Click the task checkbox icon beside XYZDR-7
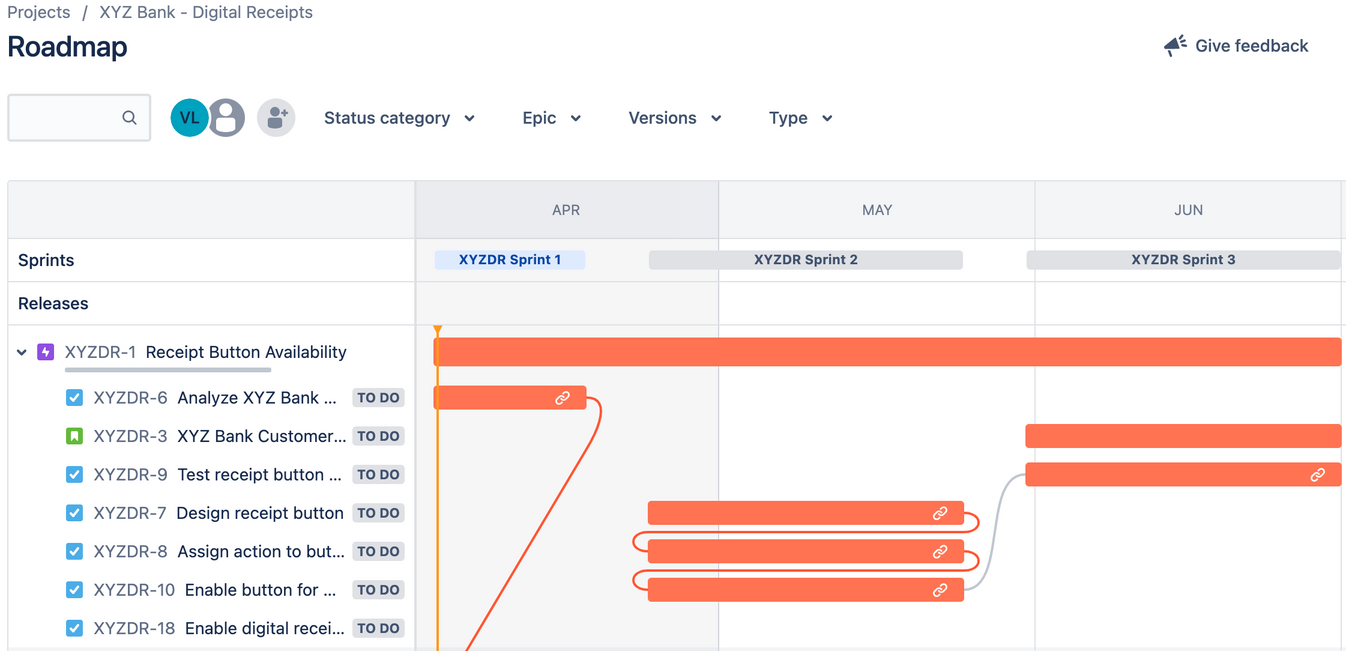1346x651 pixels. [x=74, y=513]
